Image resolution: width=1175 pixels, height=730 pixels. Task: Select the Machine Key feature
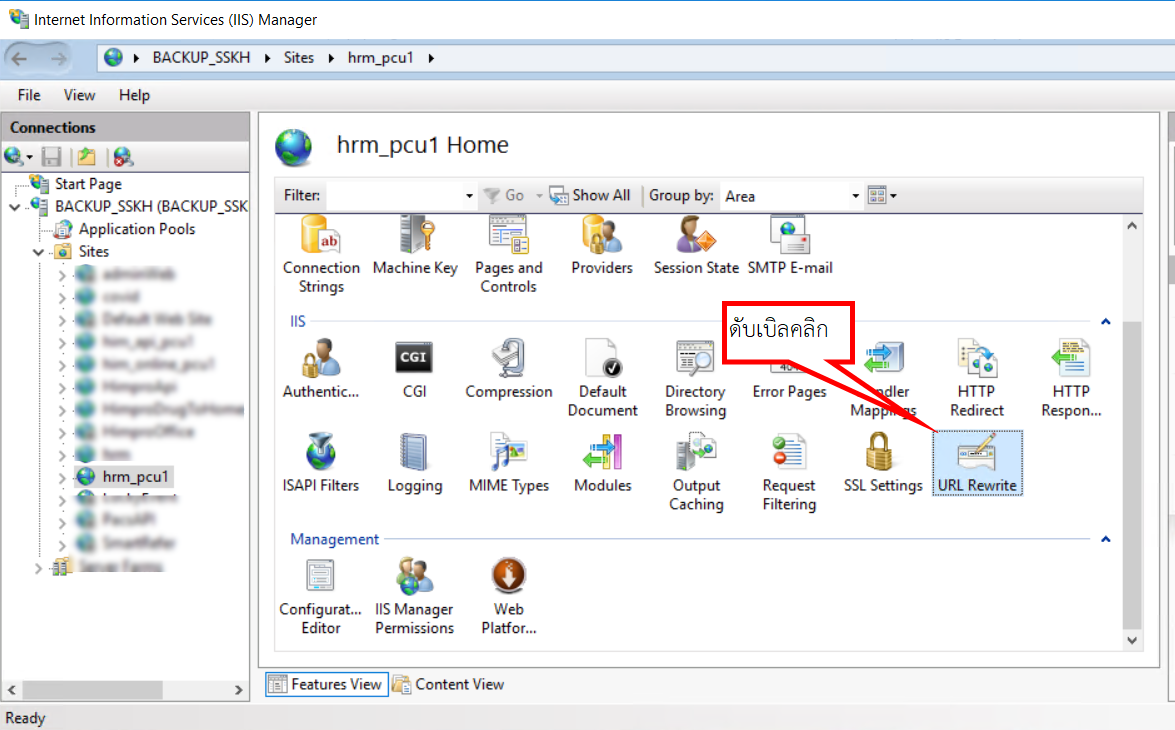coord(415,245)
